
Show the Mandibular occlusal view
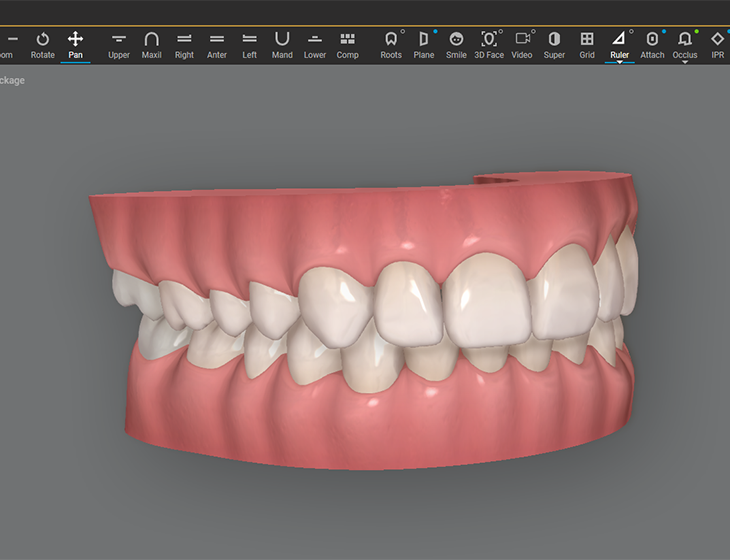[x=282, y=44]
